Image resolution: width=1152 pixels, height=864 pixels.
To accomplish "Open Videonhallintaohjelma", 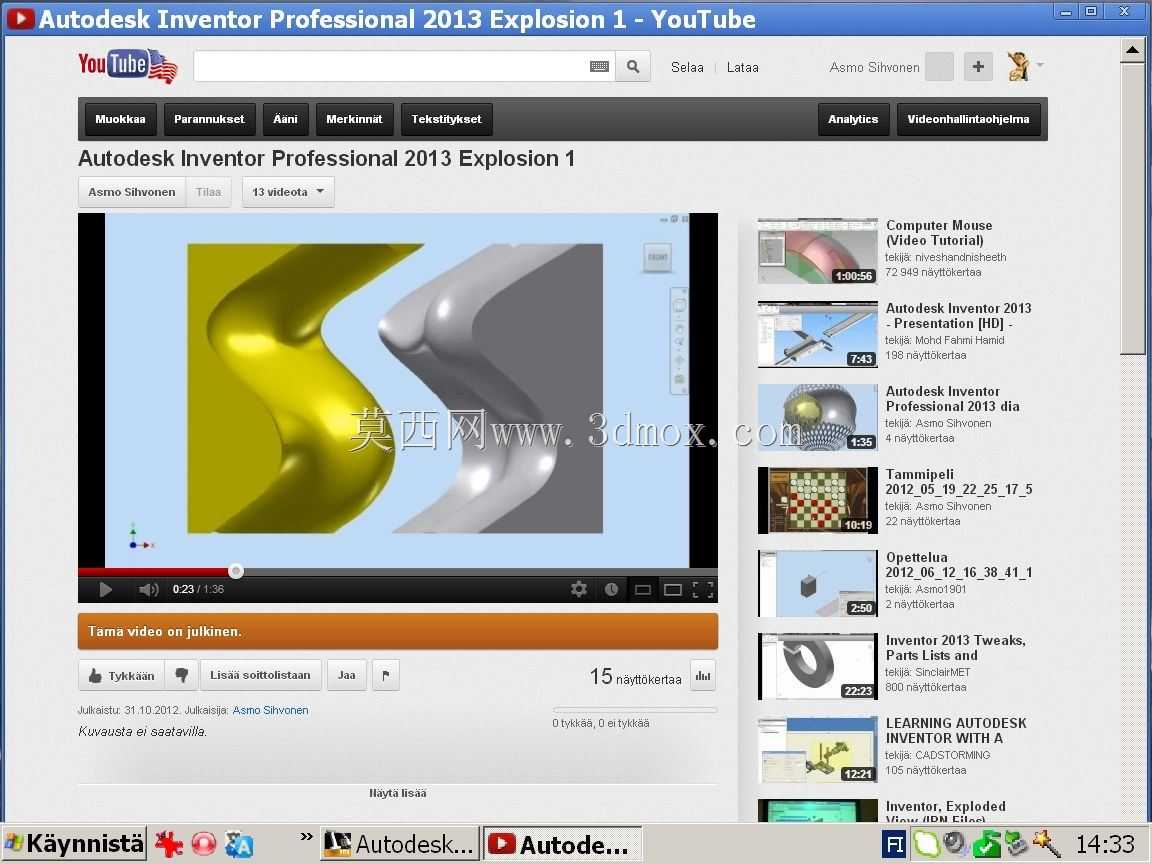I will click(968, 119).
